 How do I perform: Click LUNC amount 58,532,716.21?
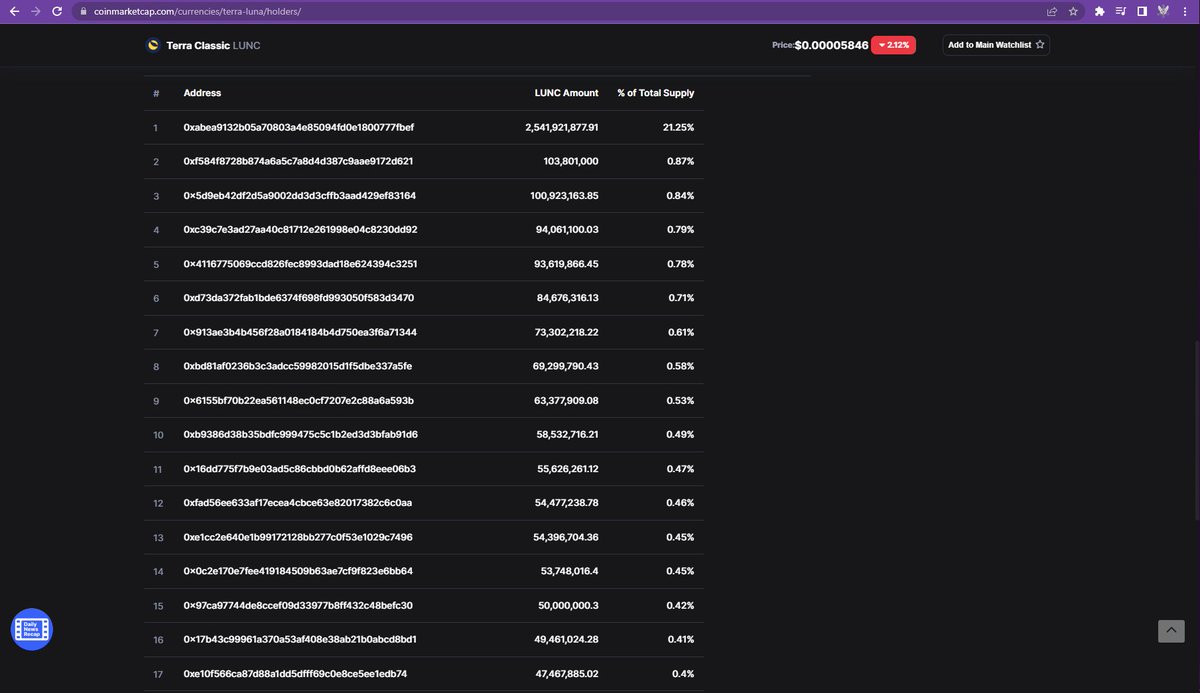coord(568,435)
